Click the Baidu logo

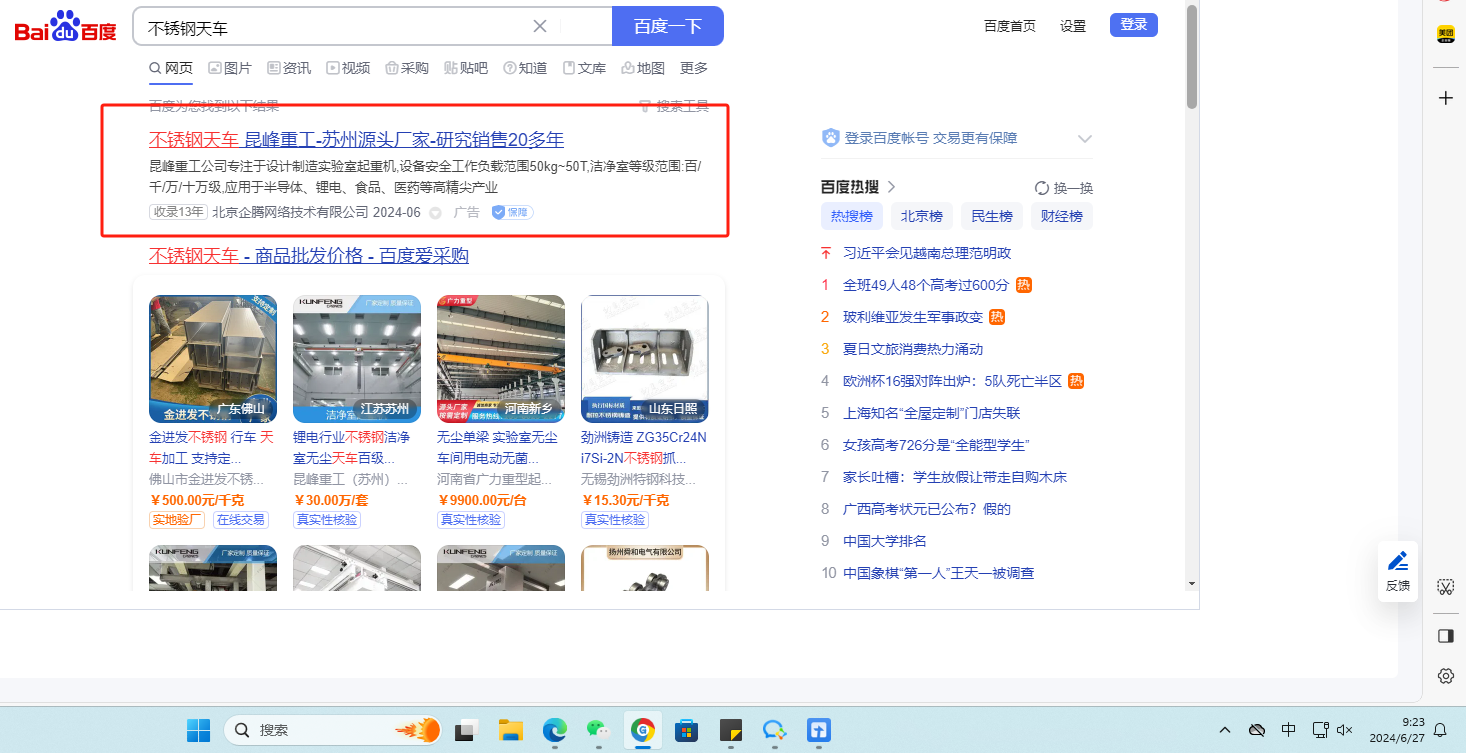(66, 27)
